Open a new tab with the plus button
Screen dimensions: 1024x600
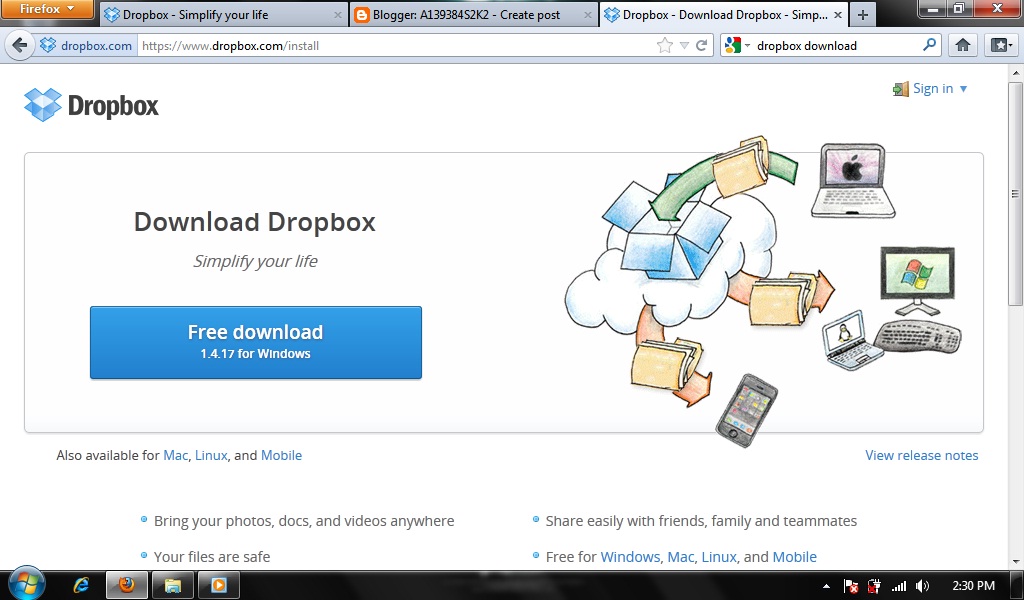tap(863, 15)
